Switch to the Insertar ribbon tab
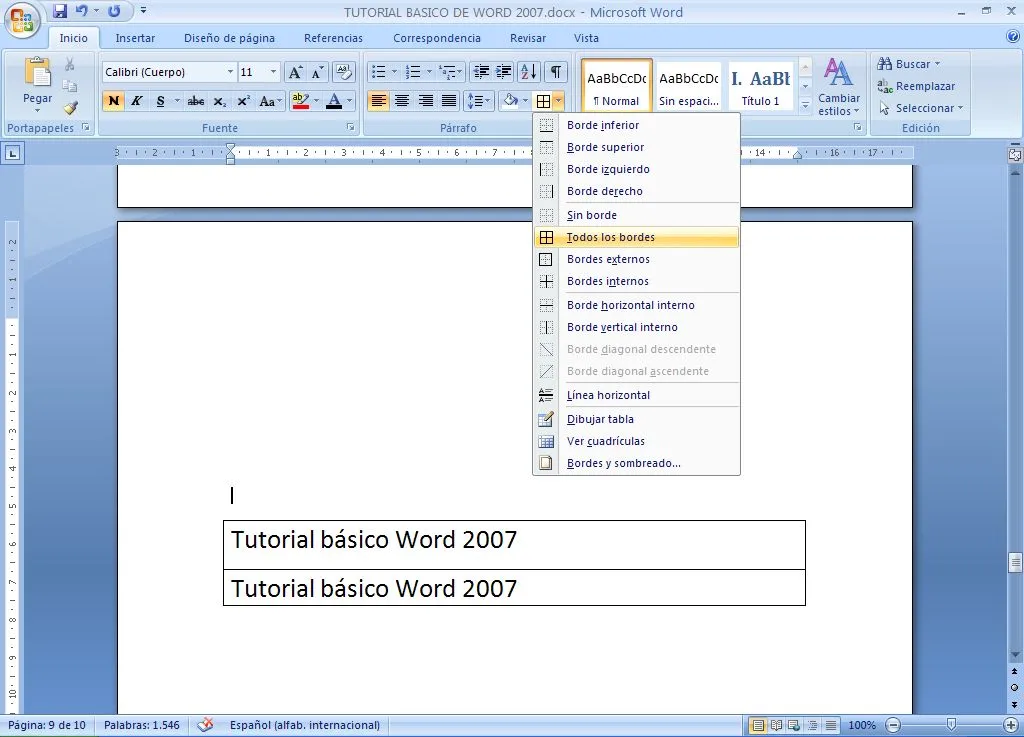Screen dimensions: 1024x737 click(135, 38)
